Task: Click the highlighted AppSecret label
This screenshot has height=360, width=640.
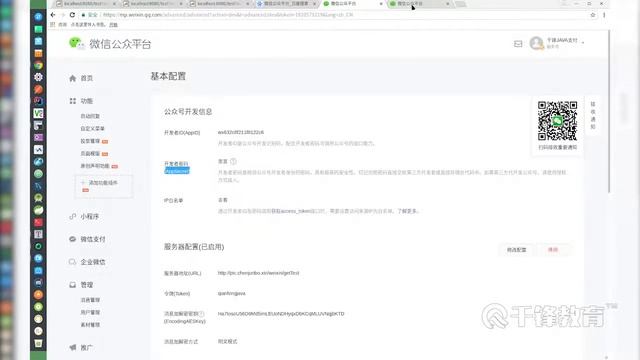Action: (177, 171)
